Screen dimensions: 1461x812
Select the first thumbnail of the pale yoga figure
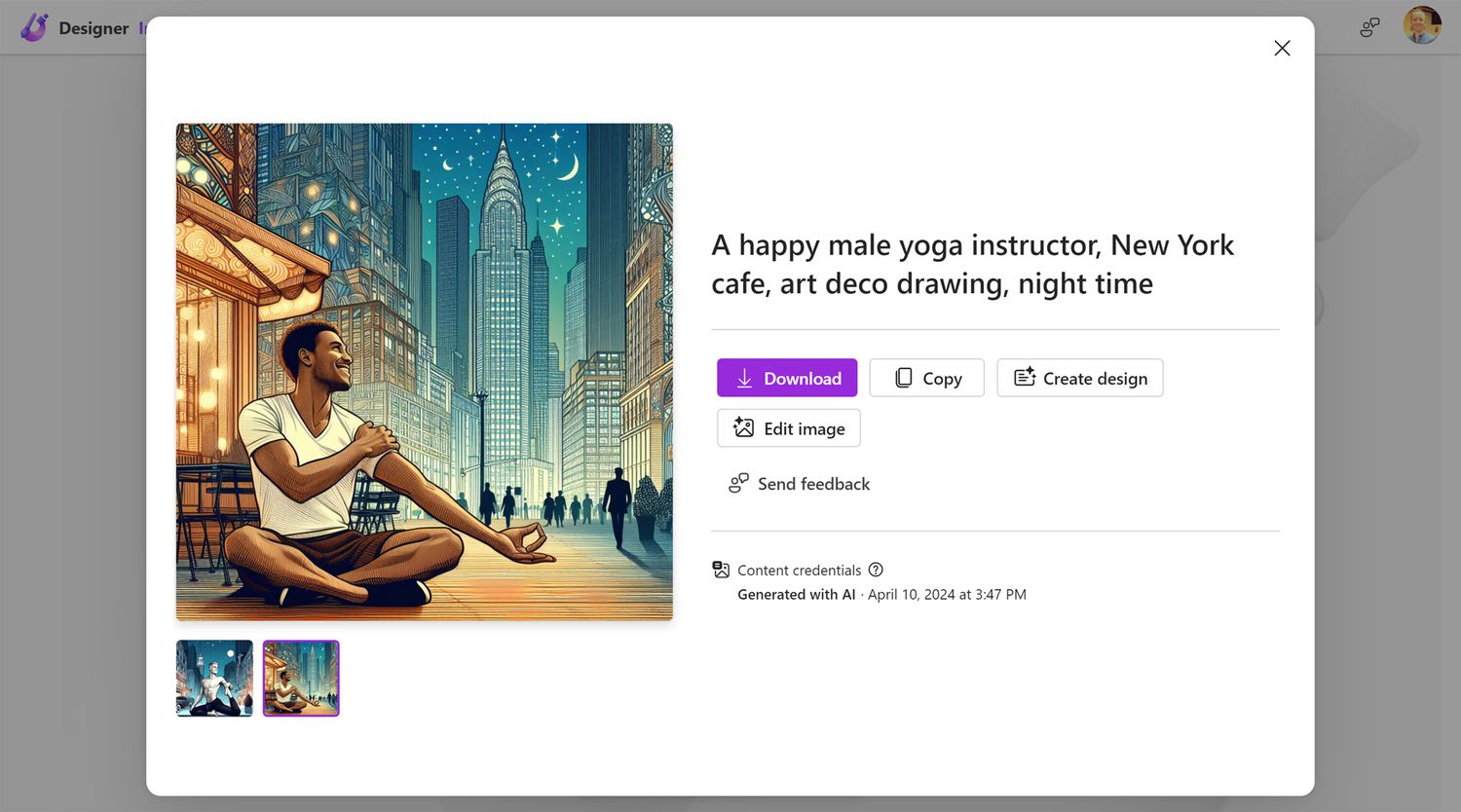[x=214, y=678]
